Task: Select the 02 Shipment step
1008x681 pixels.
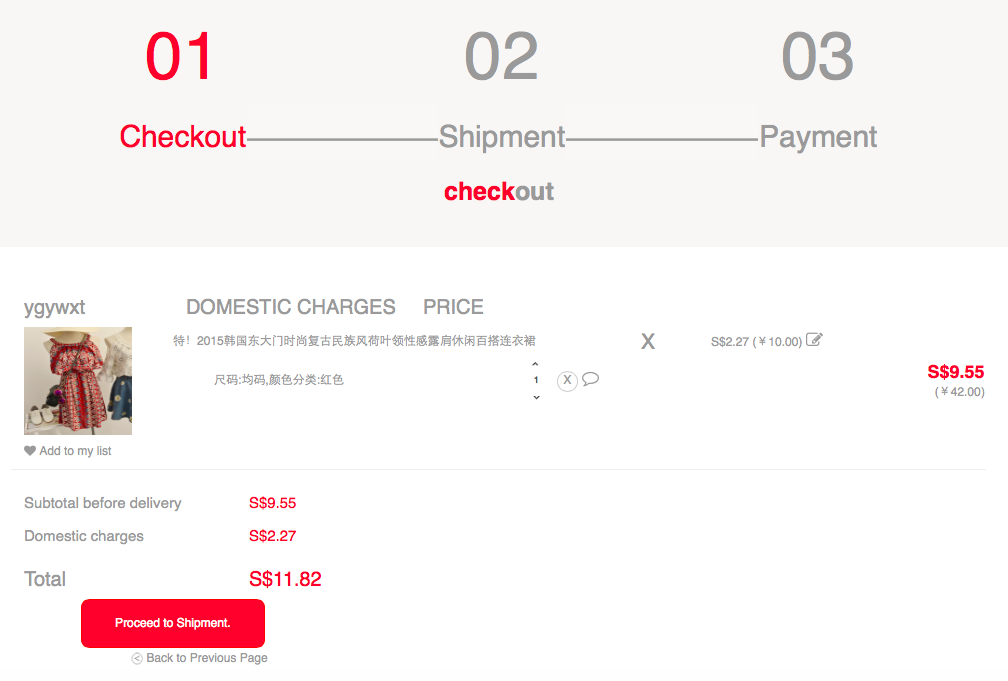Action: point(501,90)
